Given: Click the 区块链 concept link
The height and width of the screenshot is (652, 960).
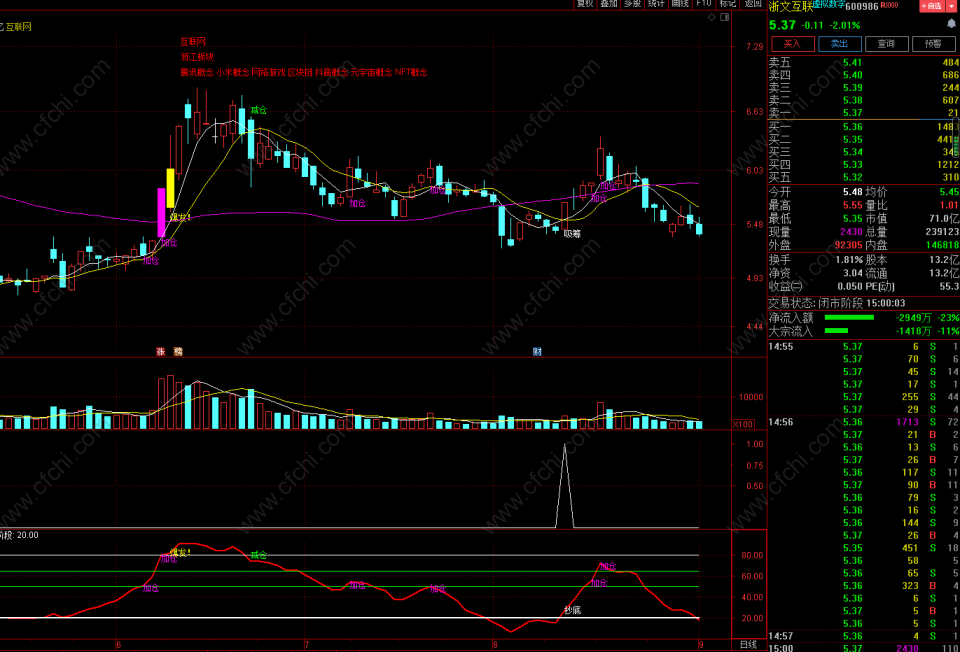Looking at the screenshot, I should point(301,72).
